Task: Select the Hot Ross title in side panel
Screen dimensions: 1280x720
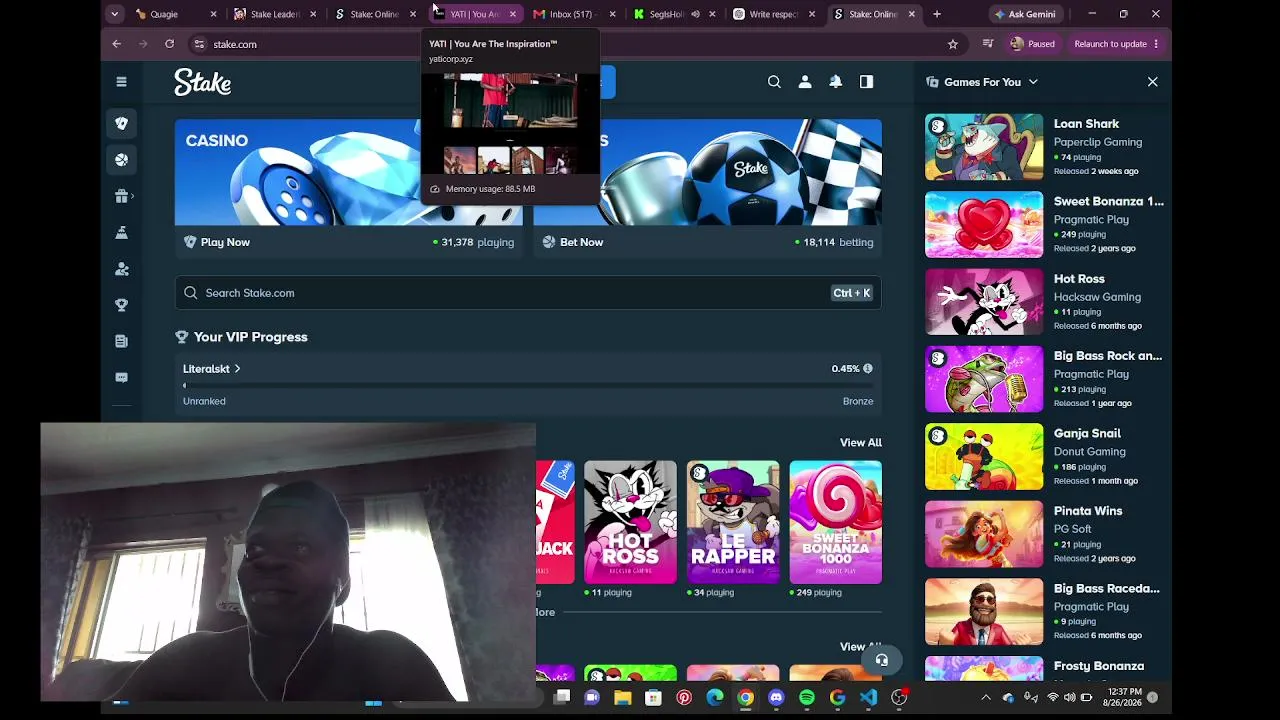Action: [1079, 279]
